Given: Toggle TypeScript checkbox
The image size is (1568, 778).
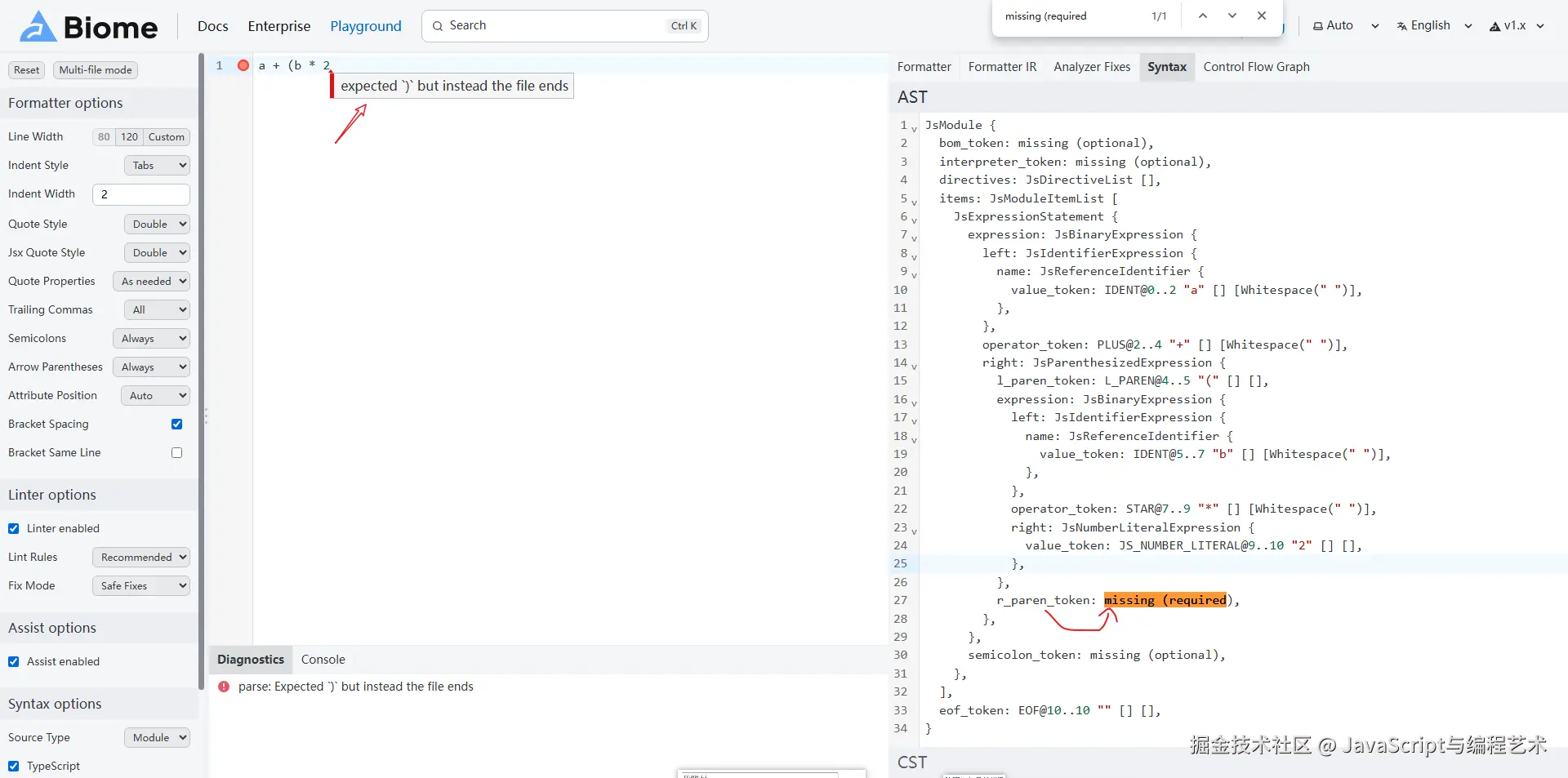Looking at the screenshot, I should click(14, 766).
